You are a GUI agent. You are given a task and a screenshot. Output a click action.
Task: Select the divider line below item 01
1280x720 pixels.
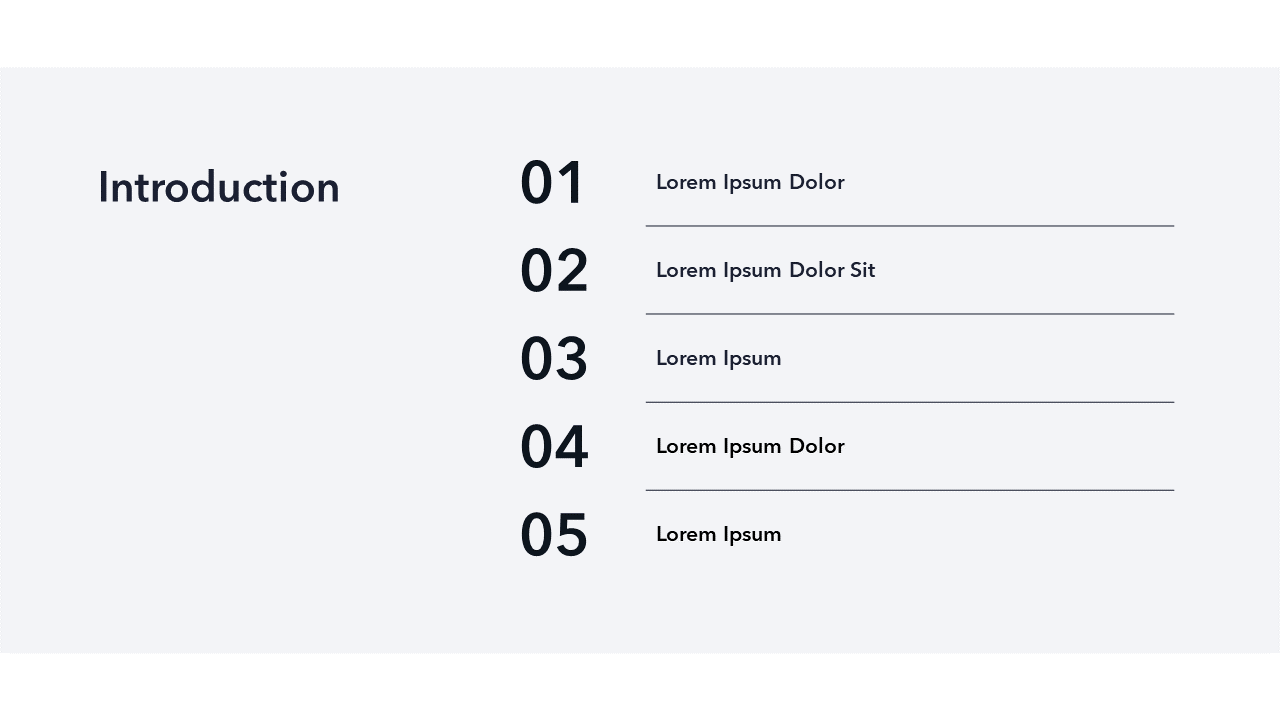[909, 226]
